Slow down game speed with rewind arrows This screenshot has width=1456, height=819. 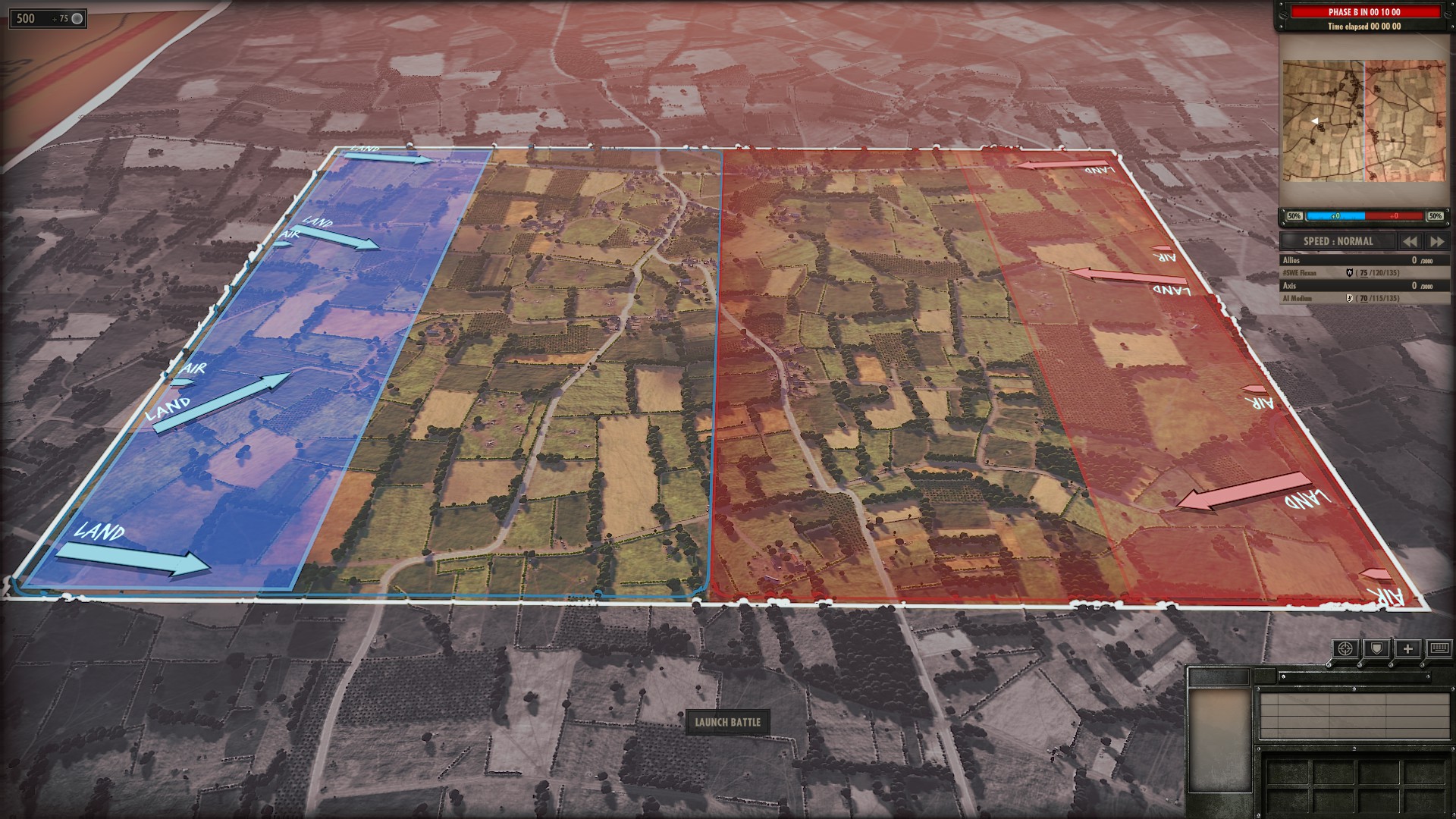coord(1410,241)
